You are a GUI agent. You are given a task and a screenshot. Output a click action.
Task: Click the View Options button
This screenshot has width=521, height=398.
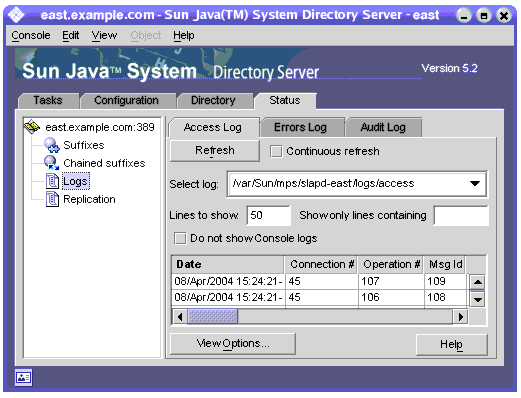coord(233,344)
